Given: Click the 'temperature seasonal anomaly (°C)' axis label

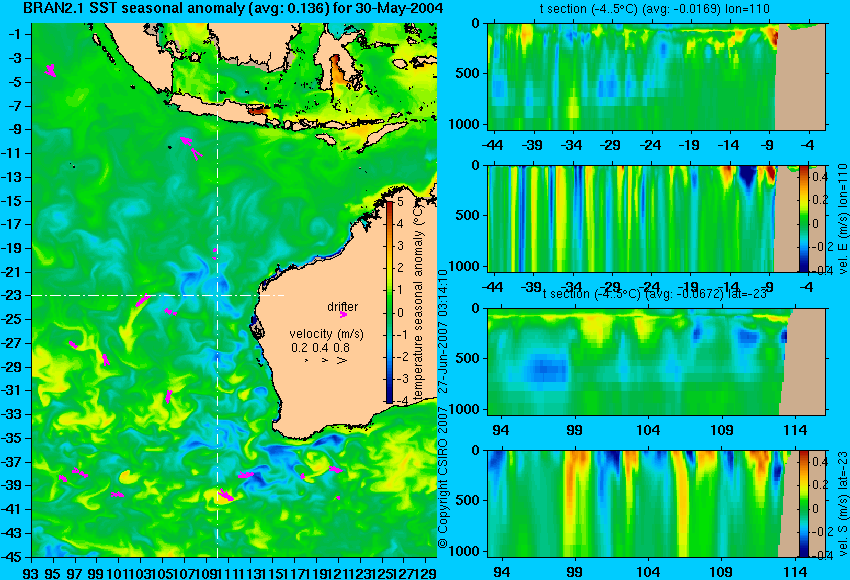Looking at the screenshot, I should 418,302.
